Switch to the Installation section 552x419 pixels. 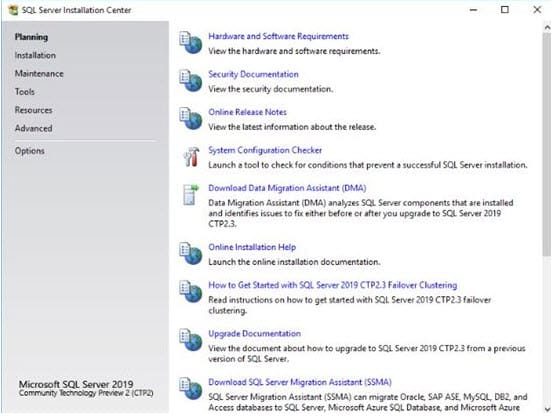[x=35, y=55]
